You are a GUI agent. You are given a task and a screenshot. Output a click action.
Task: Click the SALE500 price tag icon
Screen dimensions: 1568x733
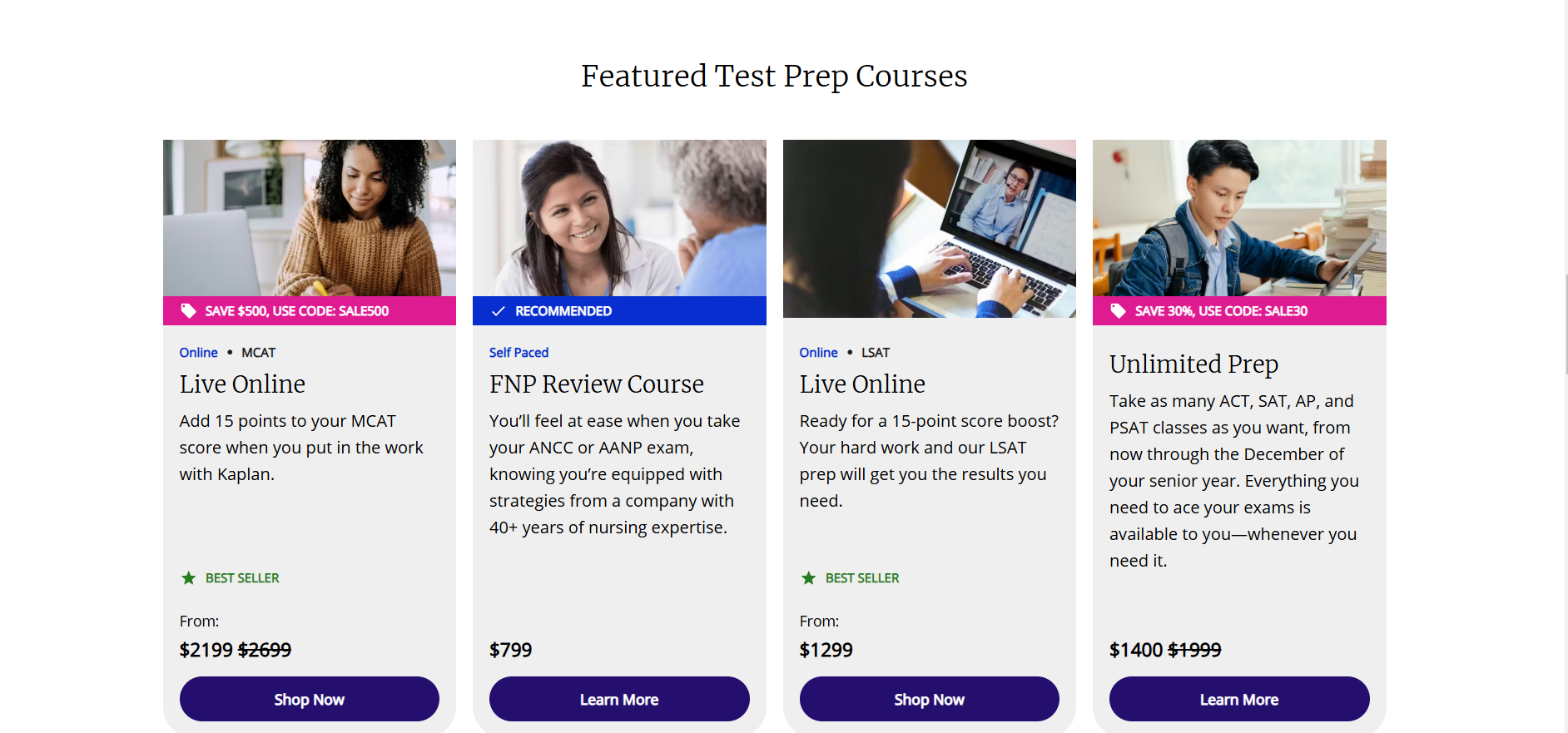point(189,311)
